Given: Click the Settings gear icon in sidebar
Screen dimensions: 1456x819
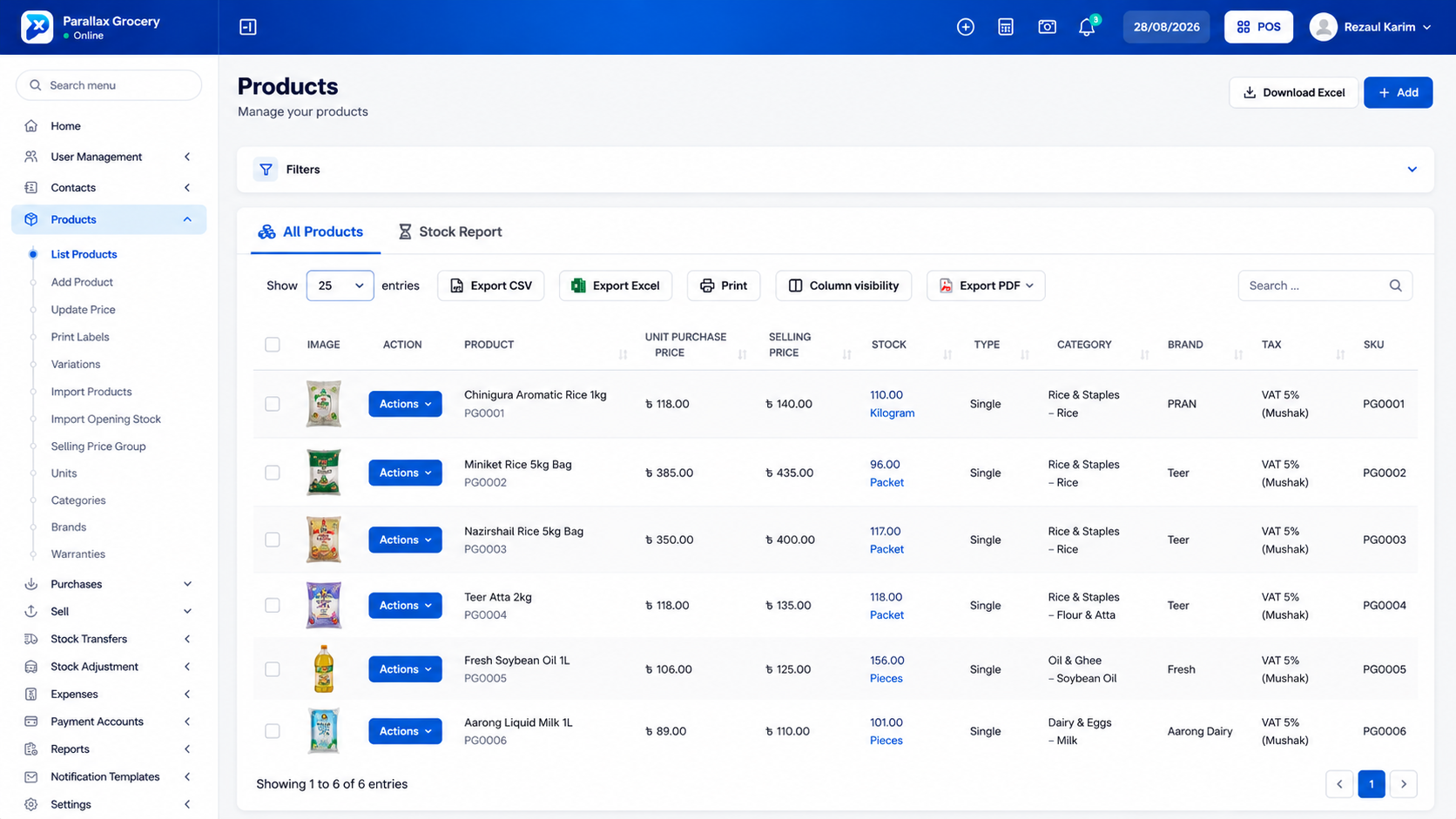Looking at the screenshot, I should pyautogui.click(x=31, y=804).
